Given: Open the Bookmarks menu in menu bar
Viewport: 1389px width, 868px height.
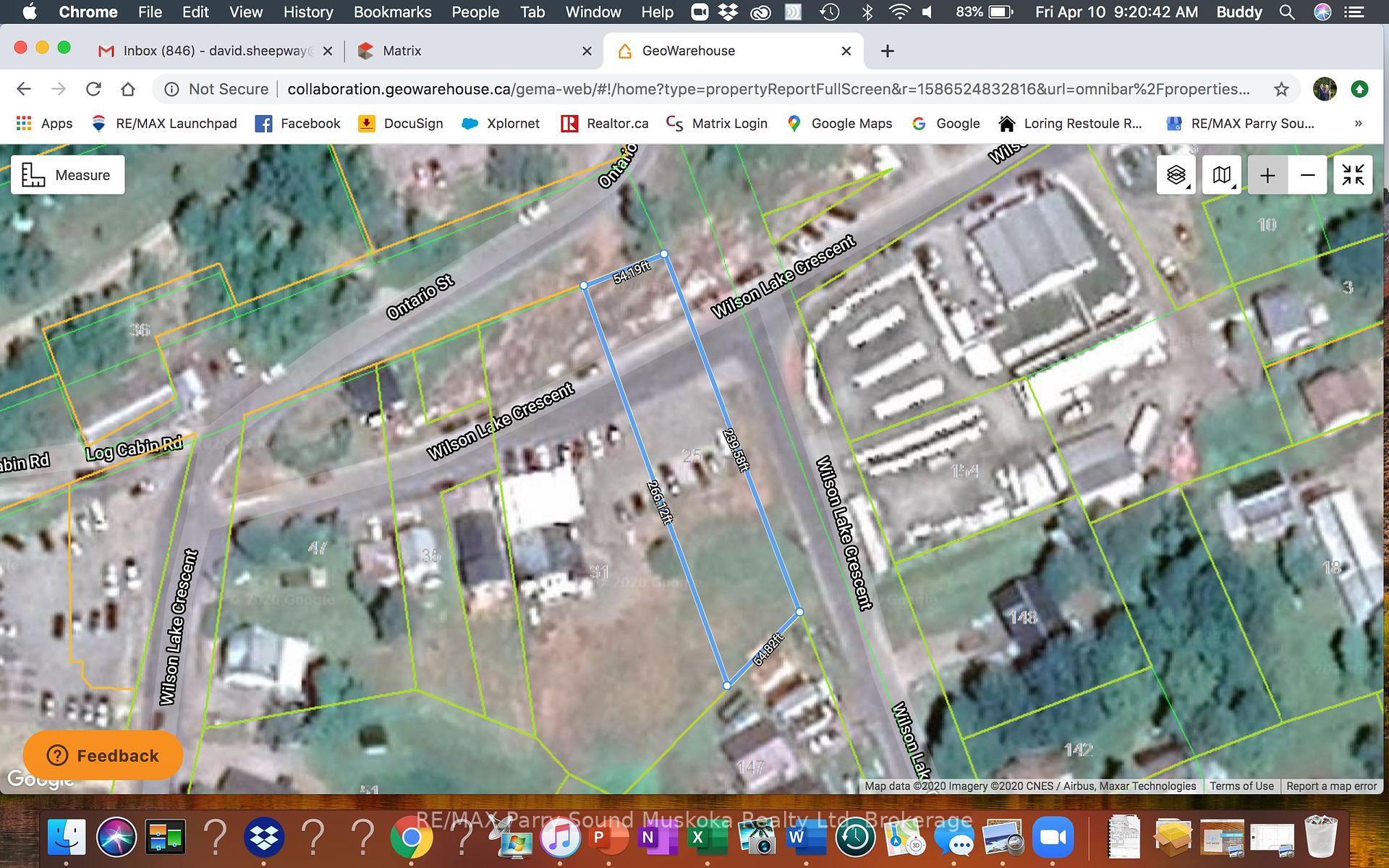Looking at the screenshot, I should [x=392, y=12].
